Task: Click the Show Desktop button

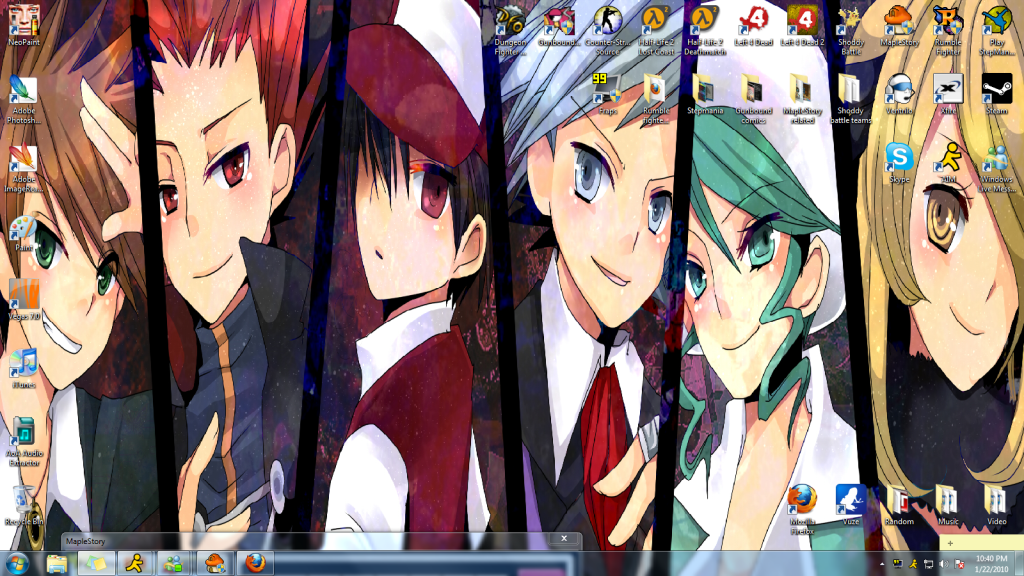Action: (x=1019, y=564)
